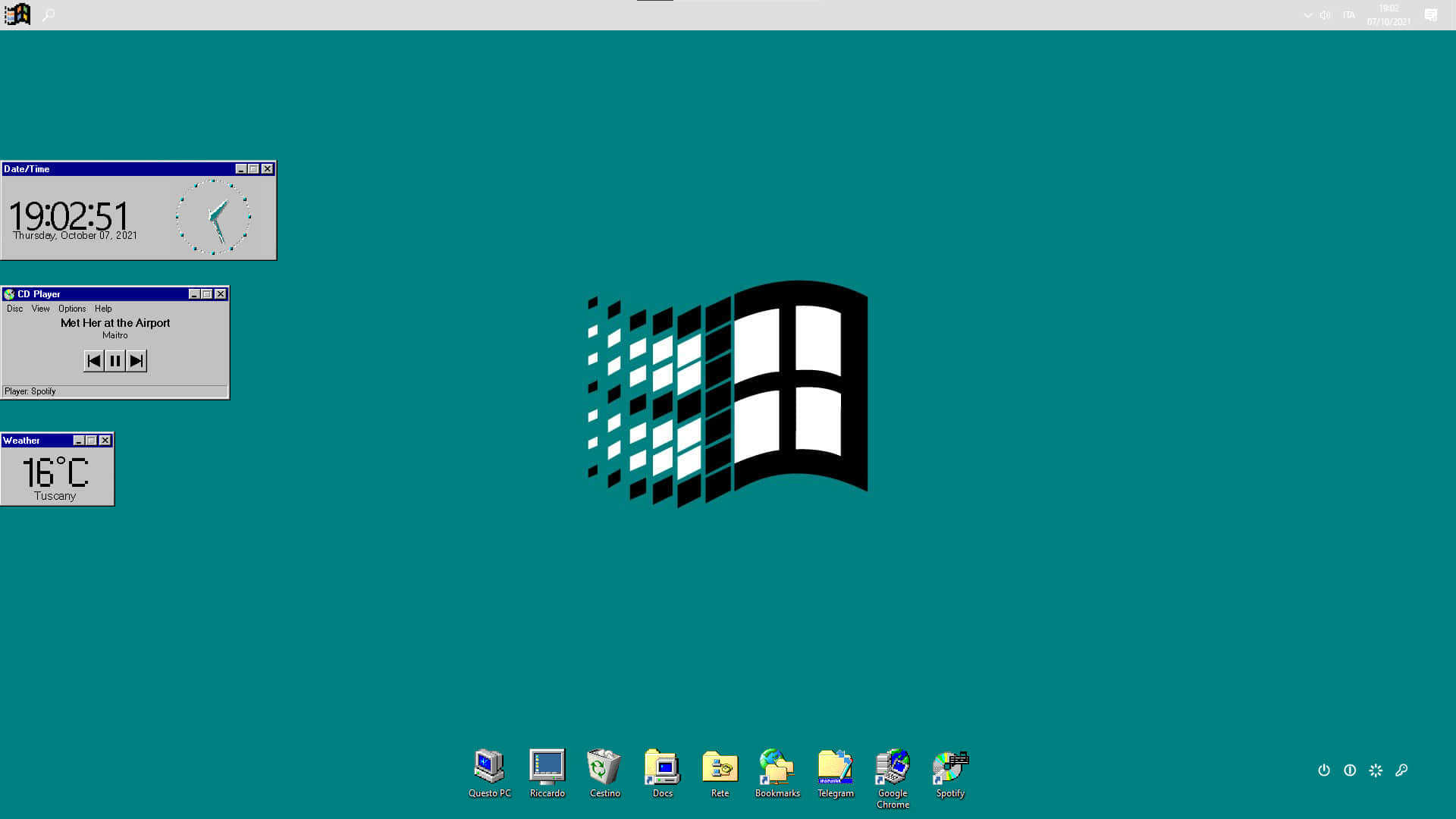1456x819 pixels.
Task: Open the Help menu in CD Player
Action: [103, 309]
